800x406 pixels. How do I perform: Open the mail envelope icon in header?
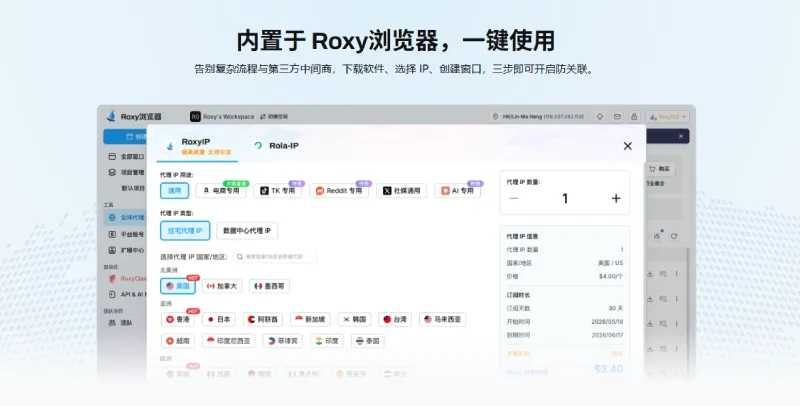point(617,116)
